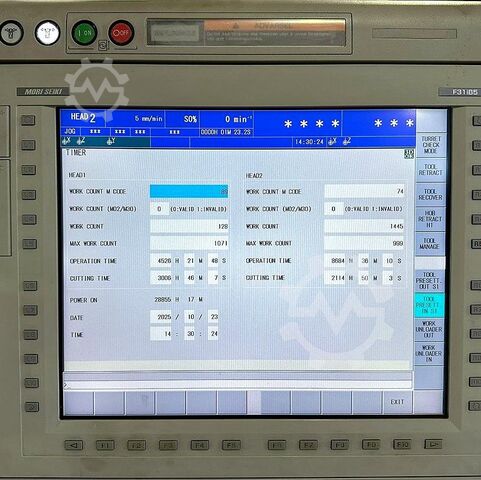Tap the F9 function key

(371, 444)
